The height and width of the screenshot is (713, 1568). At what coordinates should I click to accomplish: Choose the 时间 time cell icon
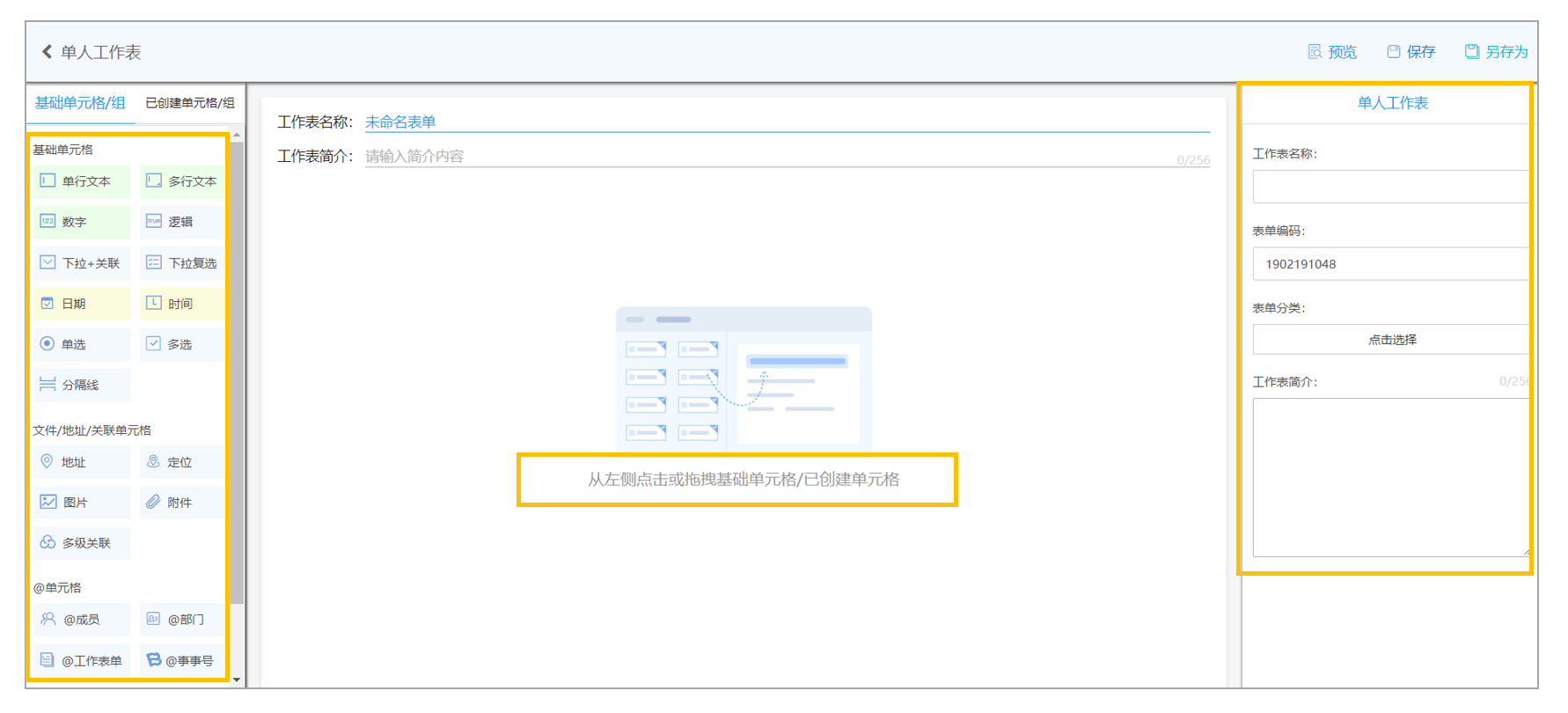point(153,303)
